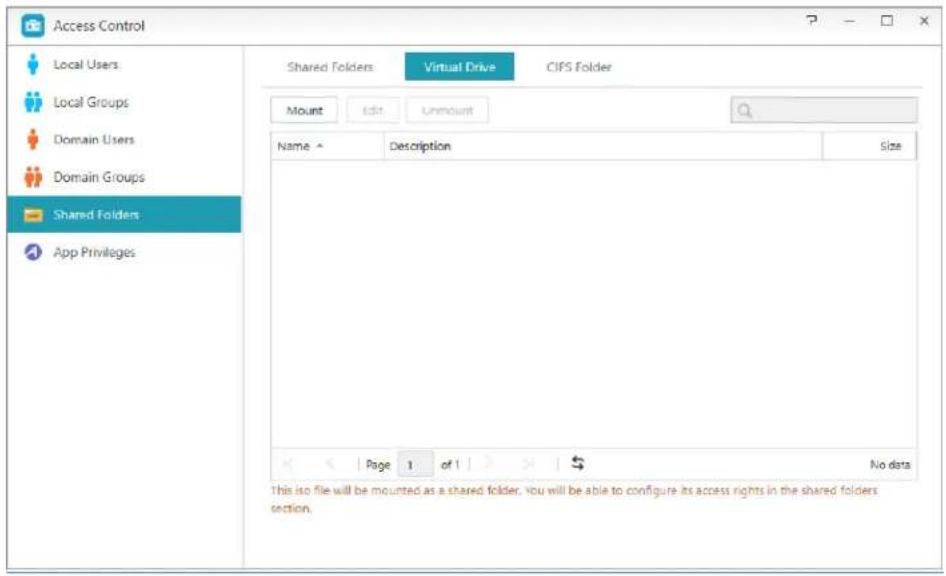Viewport: 946px width, 576px height.
Task: Click the page number field
Action: 415,464
